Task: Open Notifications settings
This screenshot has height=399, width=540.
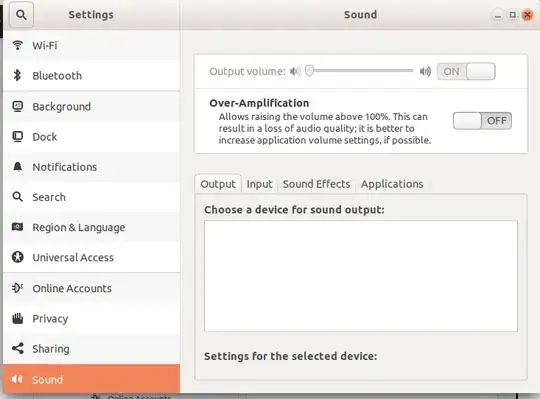Action: click(x=92, y=167)
